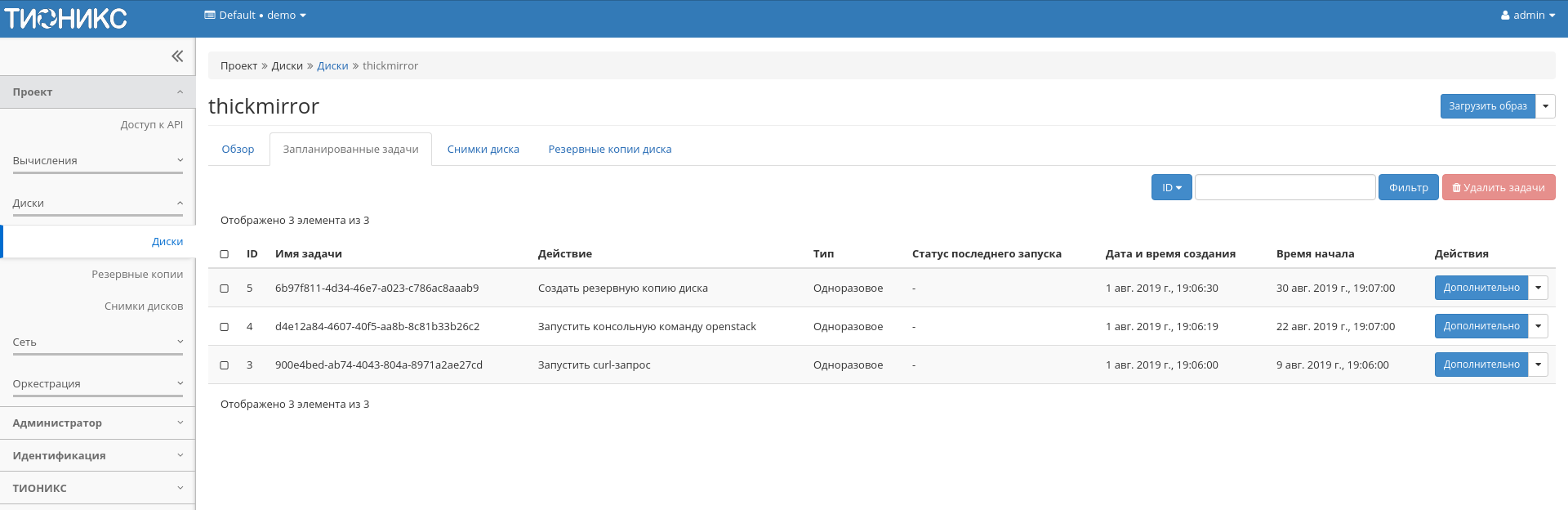Select all tasks with header checkbox
This screenshot has height=510, width=1568.
tap(225, 254)
